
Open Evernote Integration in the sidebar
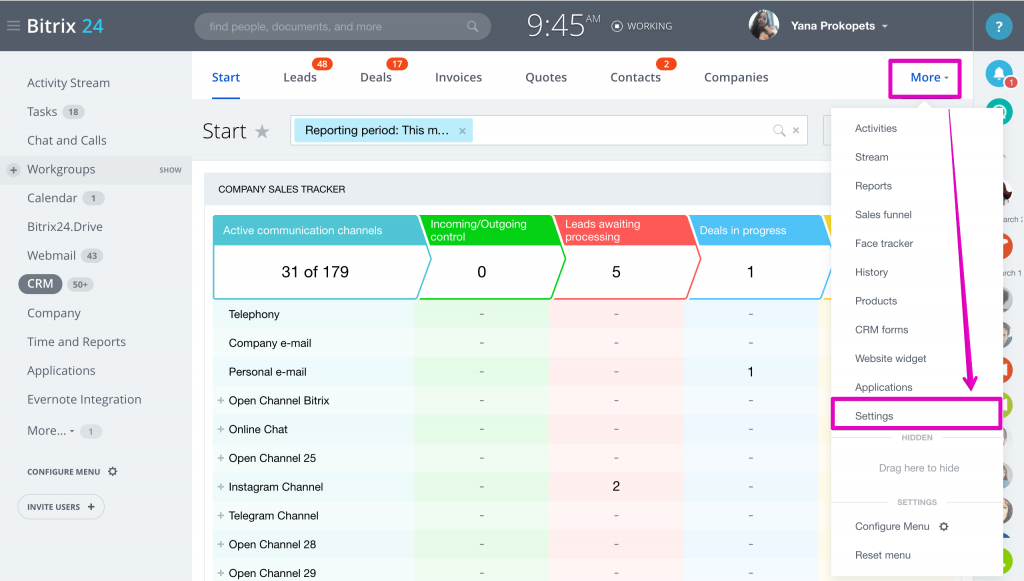(84, 400)
